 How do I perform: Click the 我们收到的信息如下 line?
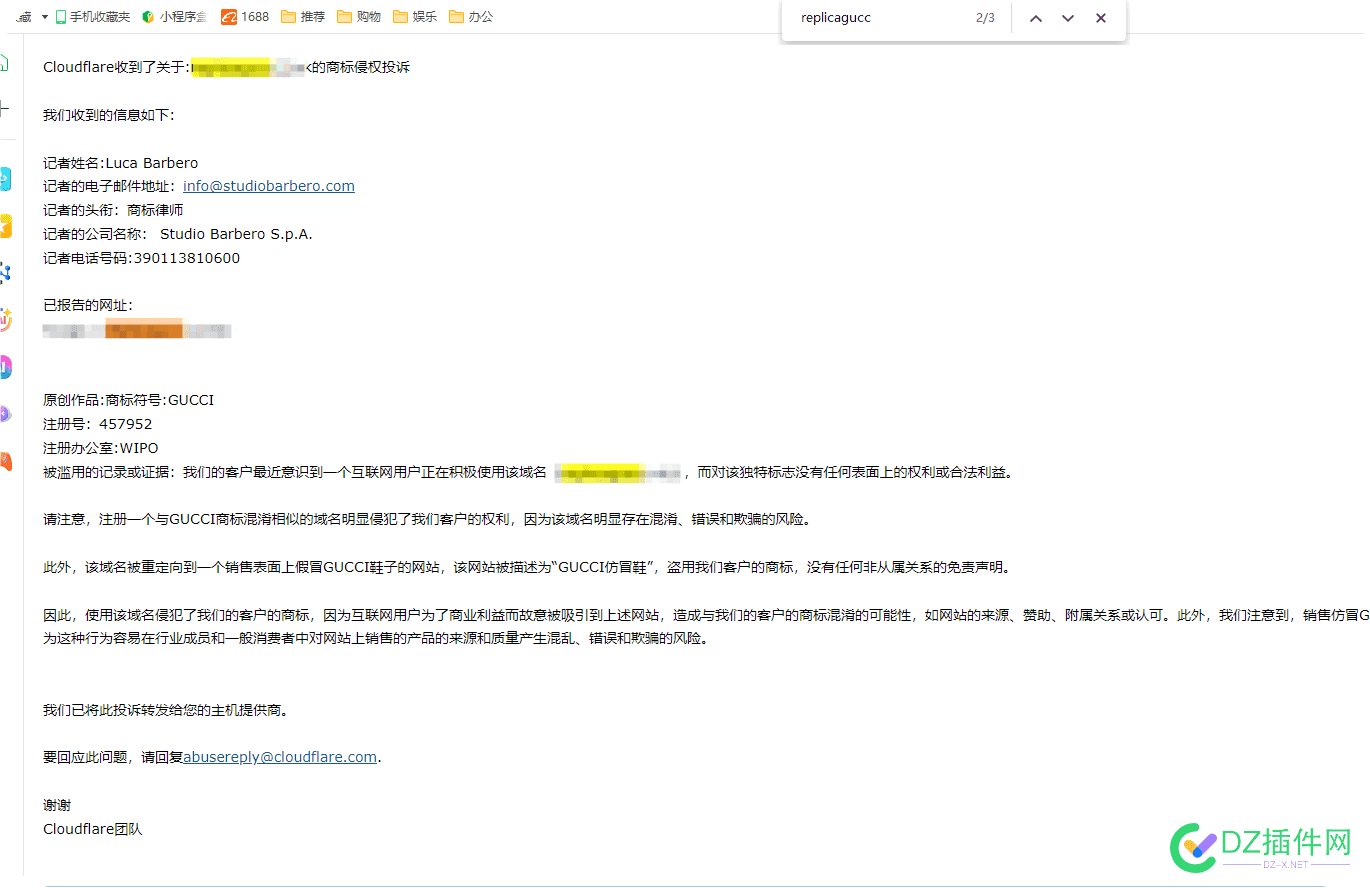pyautogui.click(x=109, y=115)
